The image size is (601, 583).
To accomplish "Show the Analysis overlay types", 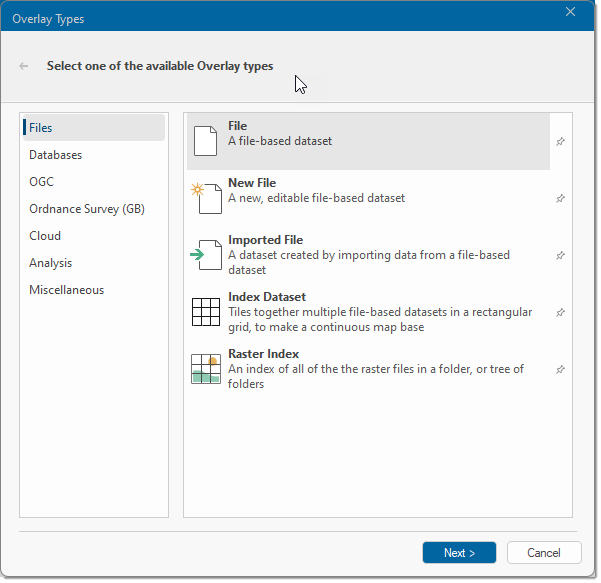I will click(51, 263).
